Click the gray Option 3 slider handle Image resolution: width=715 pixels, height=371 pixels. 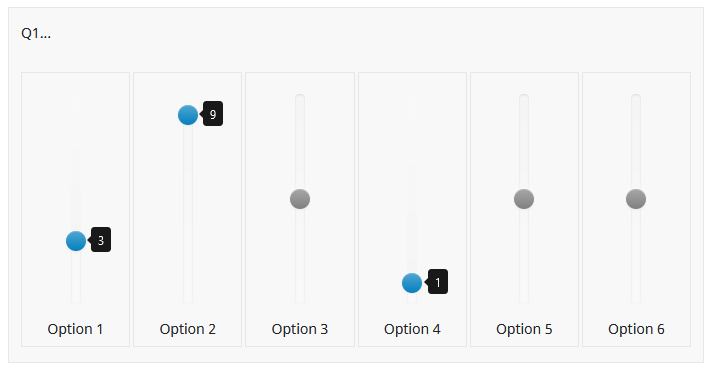coord(300,199)
